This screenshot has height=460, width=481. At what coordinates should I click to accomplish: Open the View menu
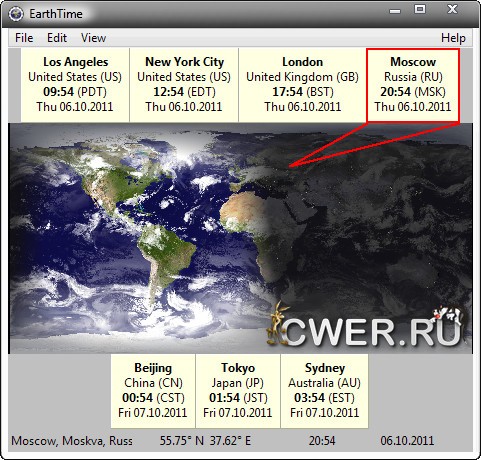[93, 38]
